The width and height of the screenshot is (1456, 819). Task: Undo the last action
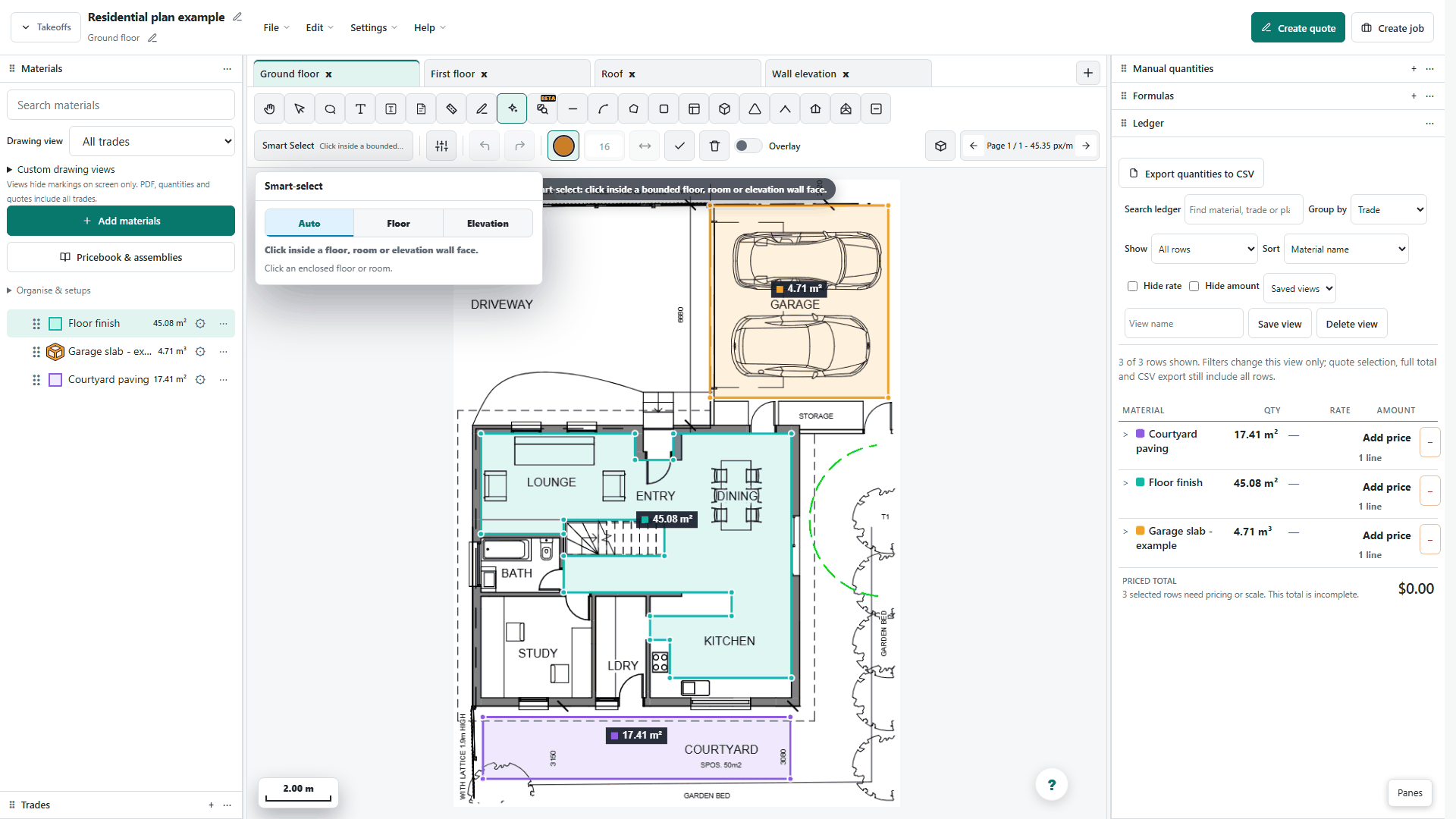click(x=485, y=146)
